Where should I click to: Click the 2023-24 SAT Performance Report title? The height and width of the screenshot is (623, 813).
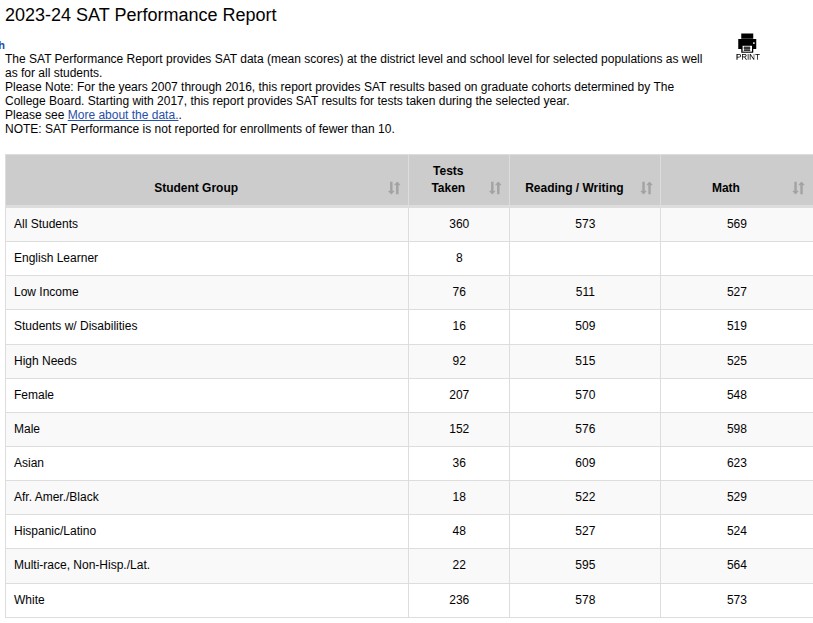pyautogui.click(x=141, y=15)
